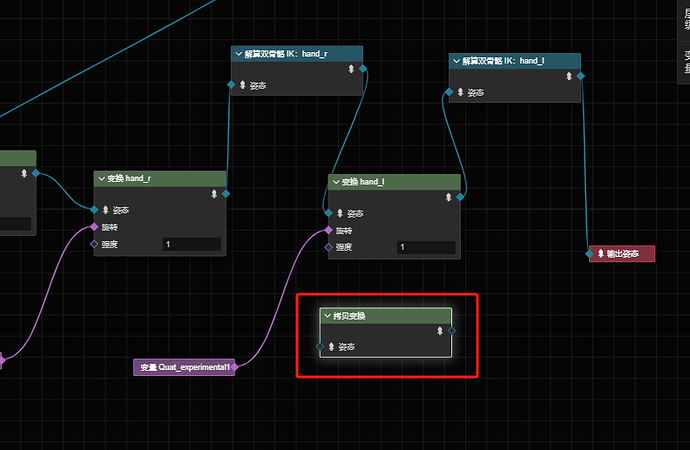Click output pin of cut-off left green node
This screenshot has height=450, width=690.
[36, 173]
